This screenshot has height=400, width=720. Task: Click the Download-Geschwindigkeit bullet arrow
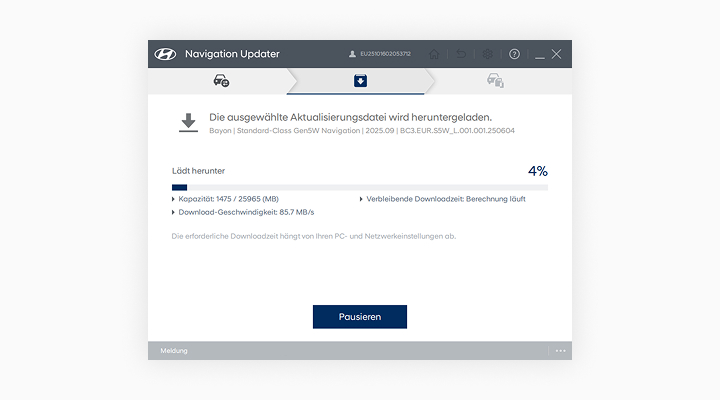click(x=174, y=212)
